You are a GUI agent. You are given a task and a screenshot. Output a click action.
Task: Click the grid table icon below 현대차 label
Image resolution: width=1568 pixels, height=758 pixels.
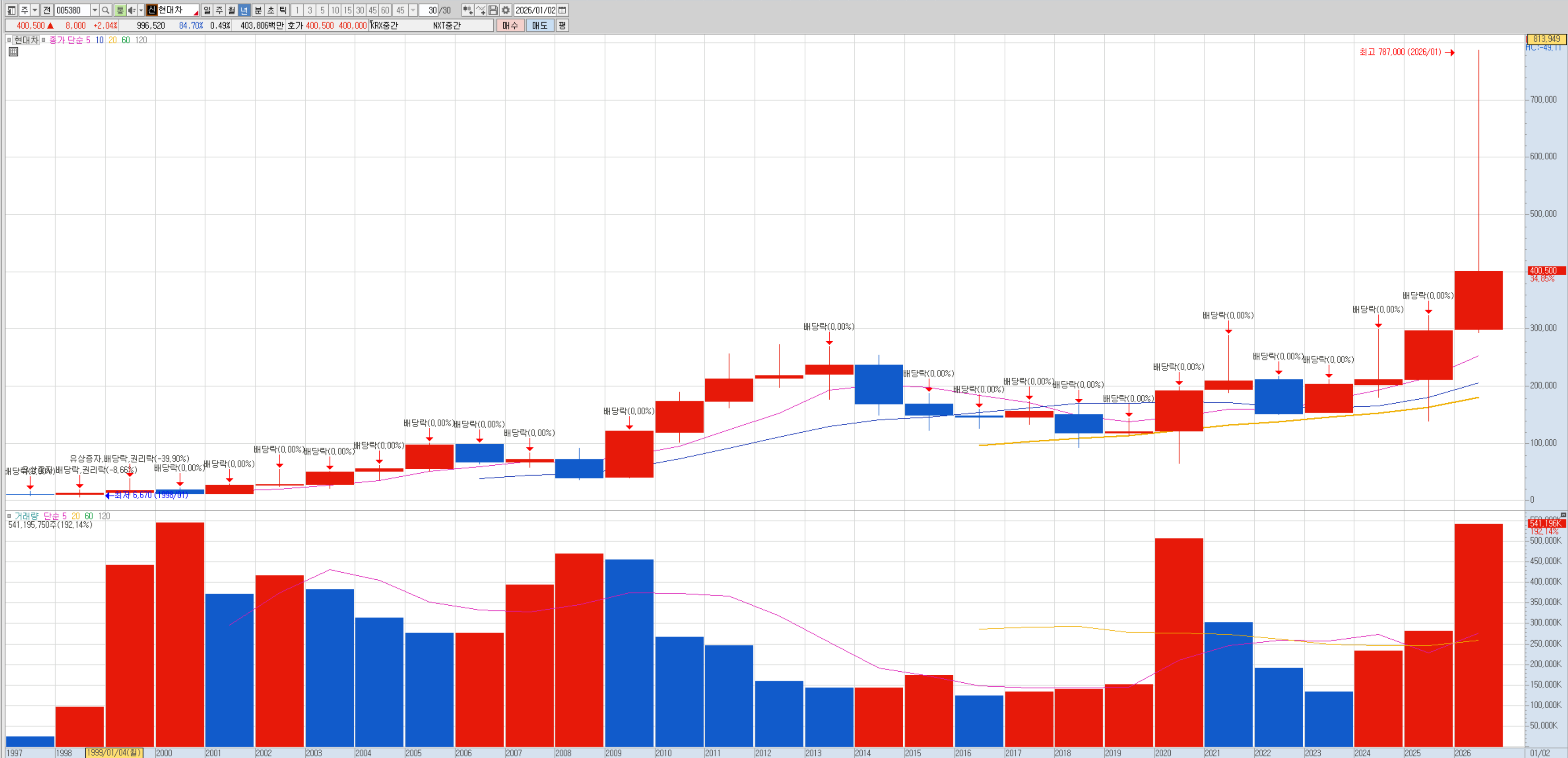[x=13, y=52]
